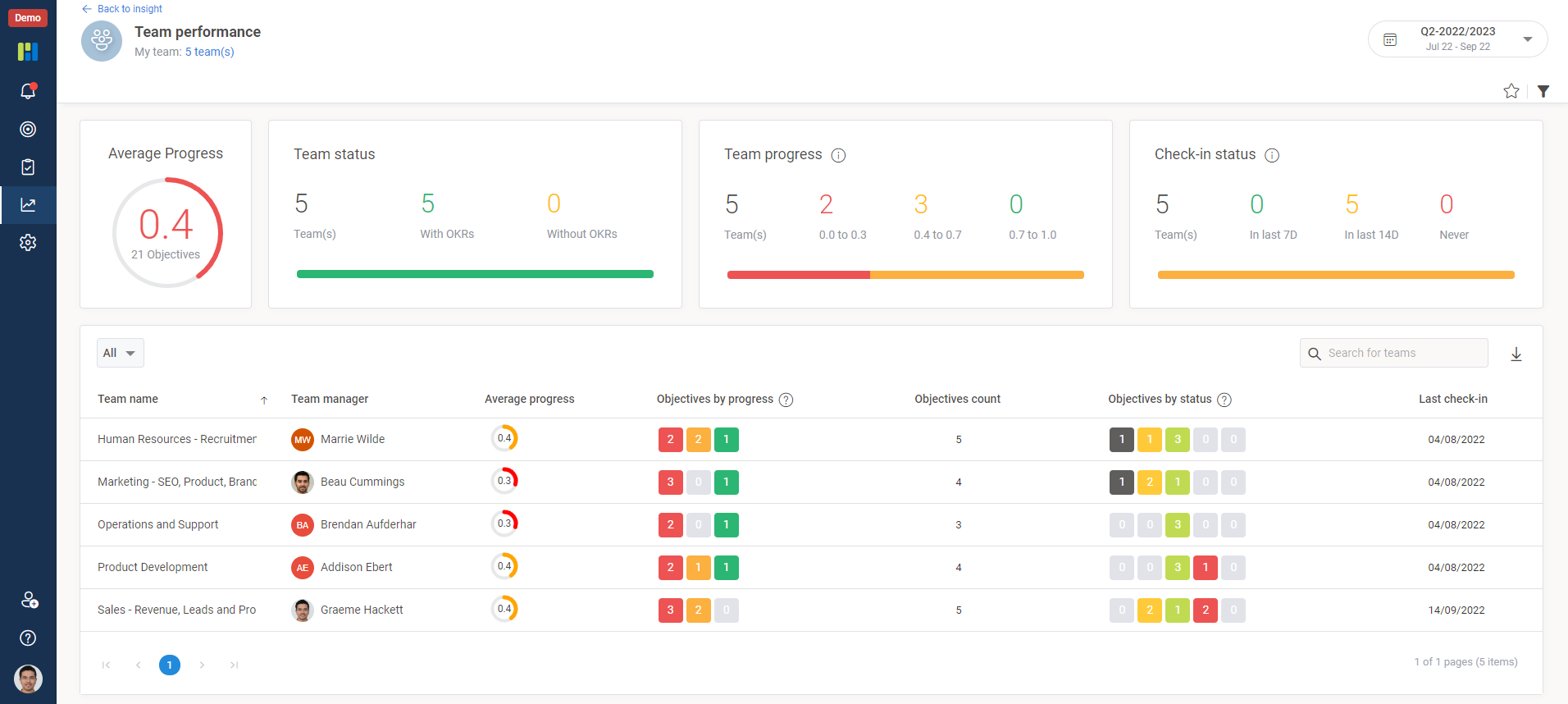
Task: Click the Average Progress 0.4 gauge
Action: point(167,232)
